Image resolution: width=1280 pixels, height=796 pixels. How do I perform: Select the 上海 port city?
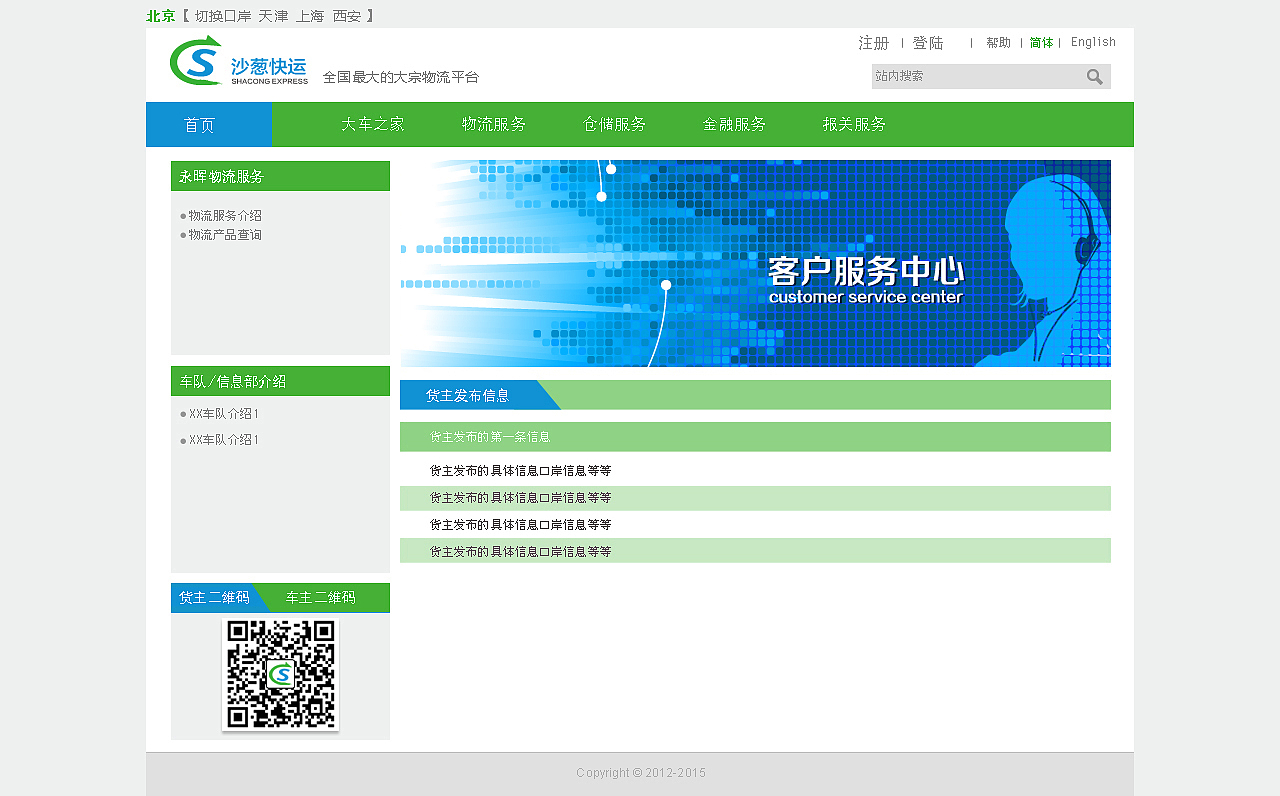tap(311, 16)
